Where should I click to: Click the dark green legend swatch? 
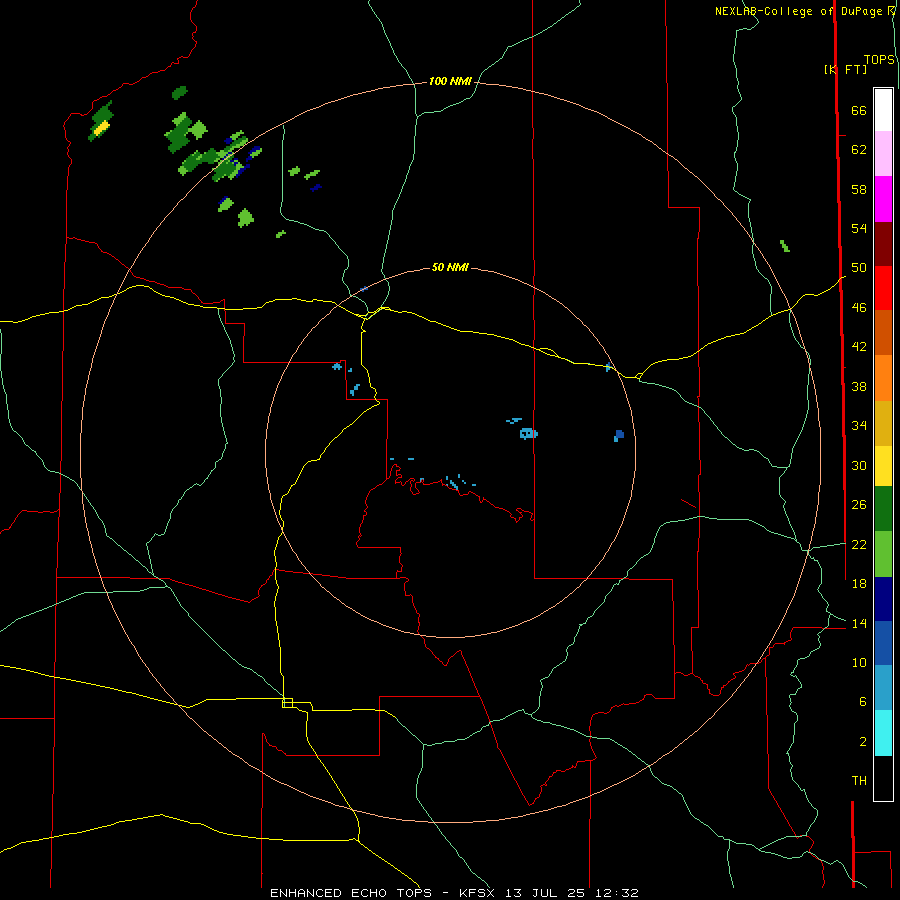pyautogui.click(x=883, y=509)
